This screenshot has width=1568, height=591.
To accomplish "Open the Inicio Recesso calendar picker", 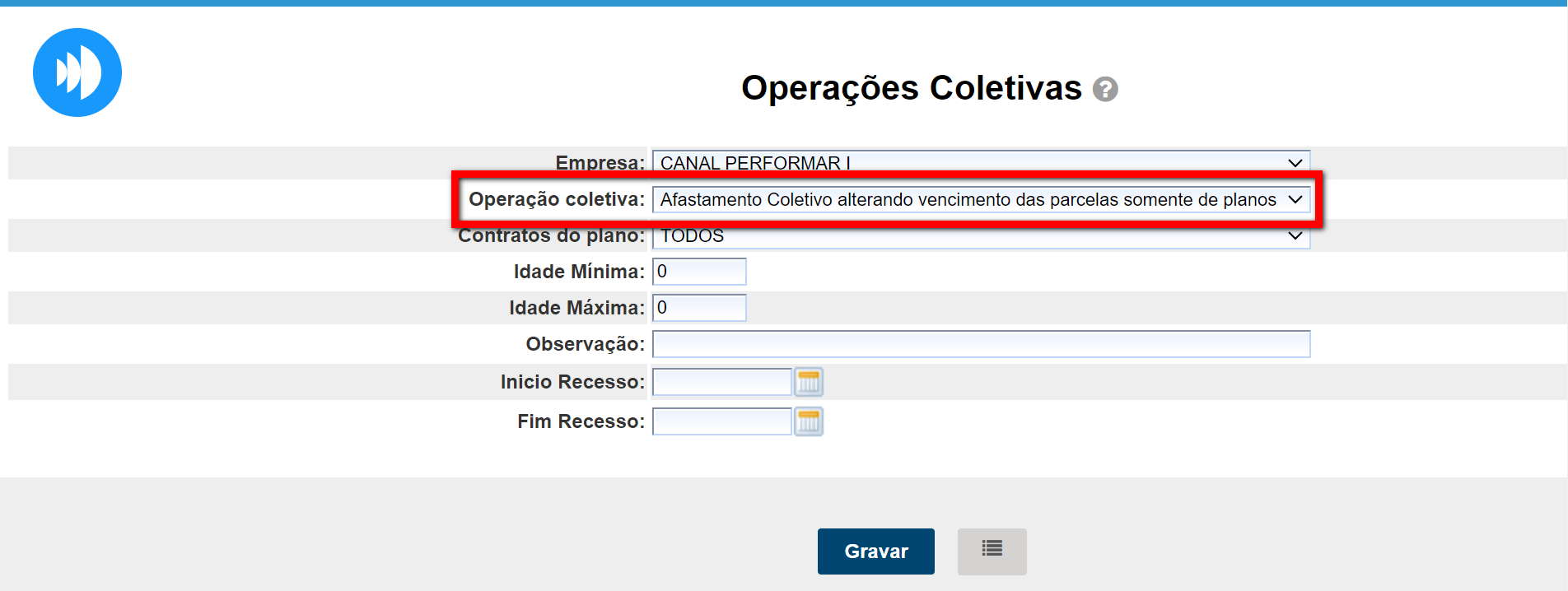I will coord(809,382).
